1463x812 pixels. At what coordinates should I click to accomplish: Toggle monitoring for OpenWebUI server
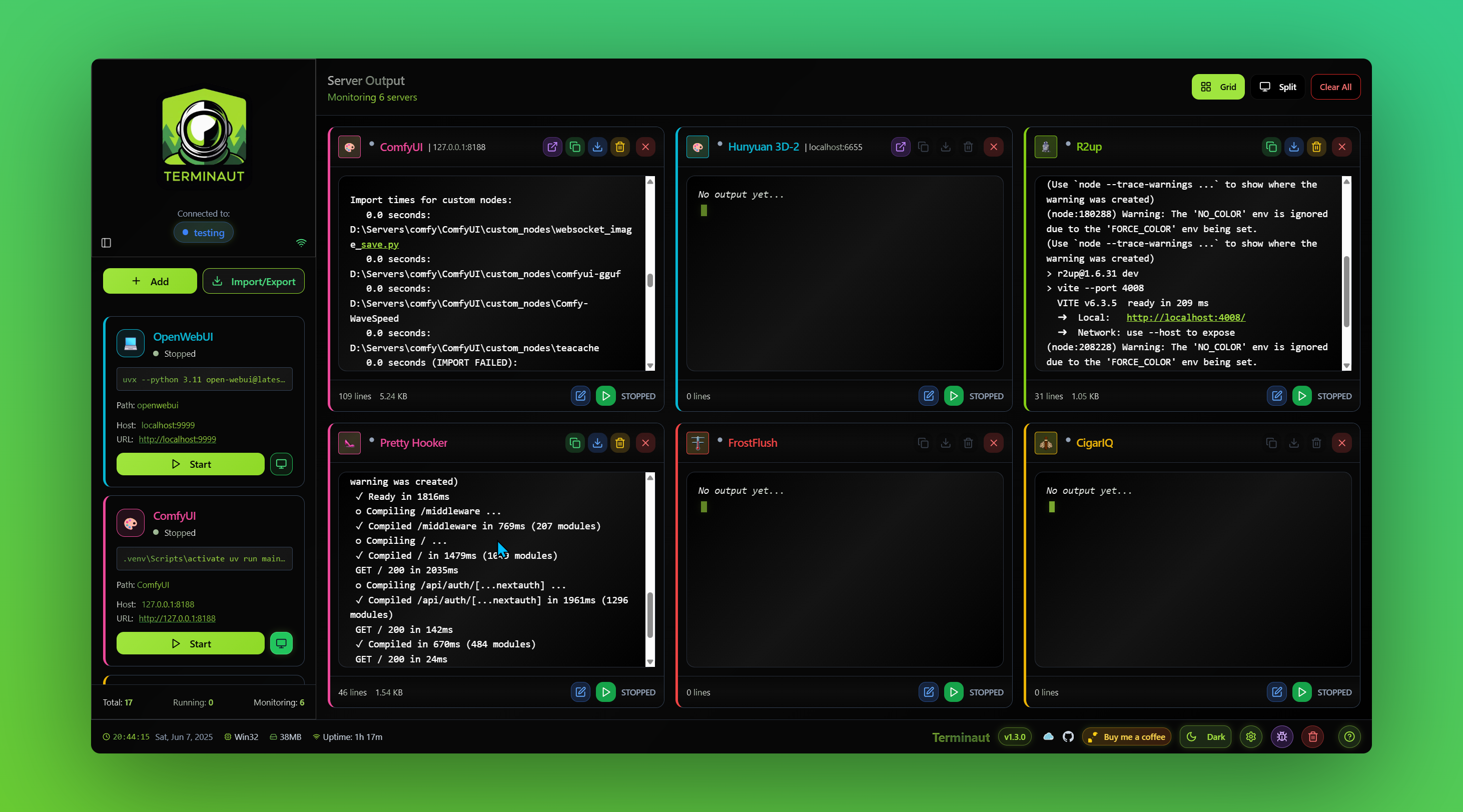[281, 464]
